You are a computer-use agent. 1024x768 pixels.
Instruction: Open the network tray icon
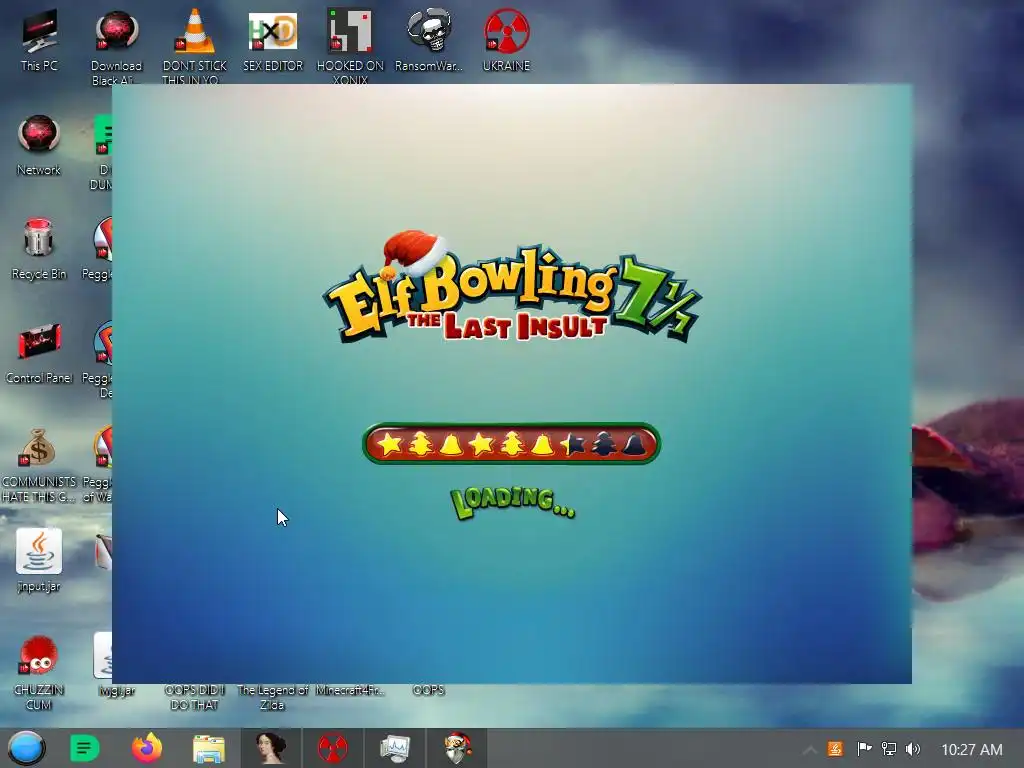point(889,749)
